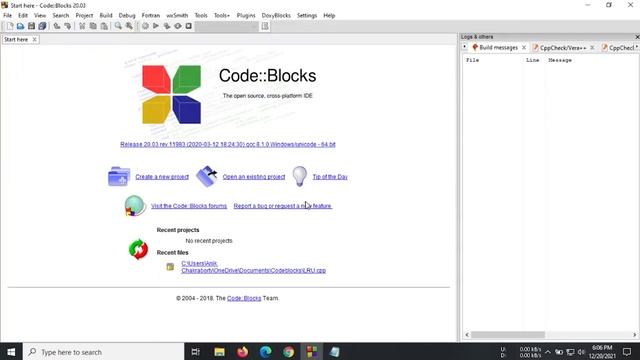Open the Project menu

point(84,16)
